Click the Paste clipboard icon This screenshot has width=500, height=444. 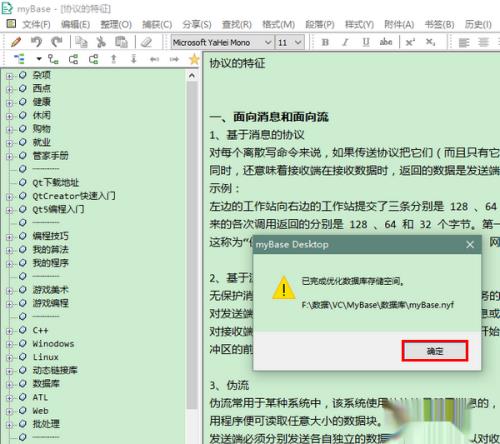click(121, 42)
